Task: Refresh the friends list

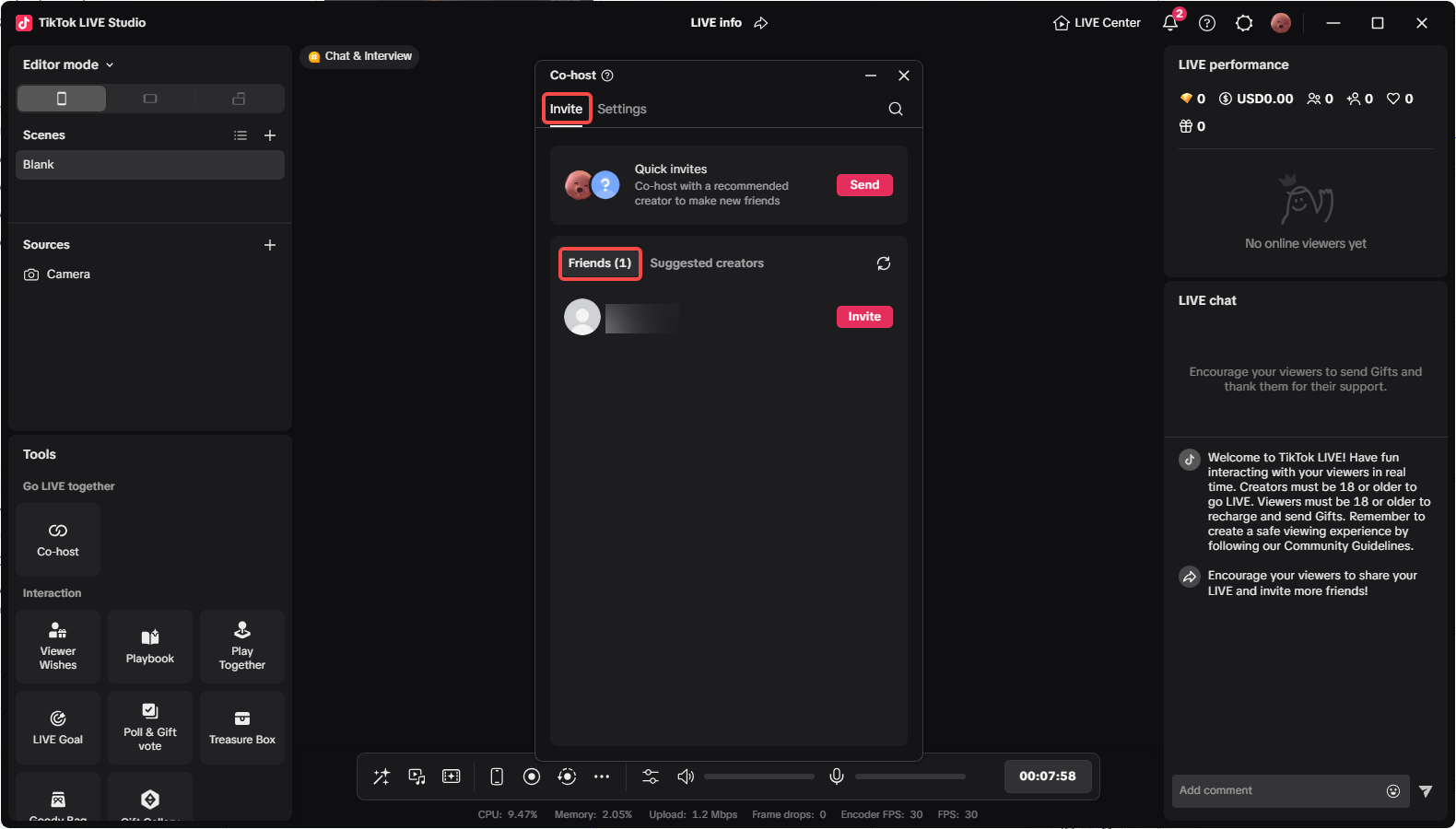Action: [x=884, y=263]
